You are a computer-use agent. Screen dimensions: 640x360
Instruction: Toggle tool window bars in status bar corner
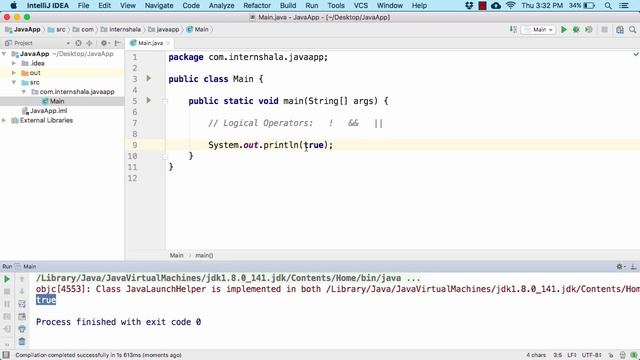click(6, 355)
